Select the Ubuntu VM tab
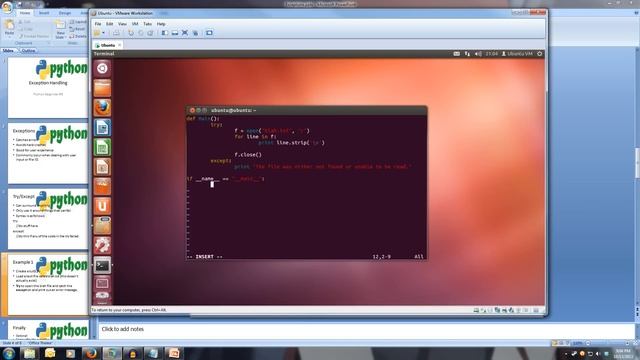 (x=108, y=45)
